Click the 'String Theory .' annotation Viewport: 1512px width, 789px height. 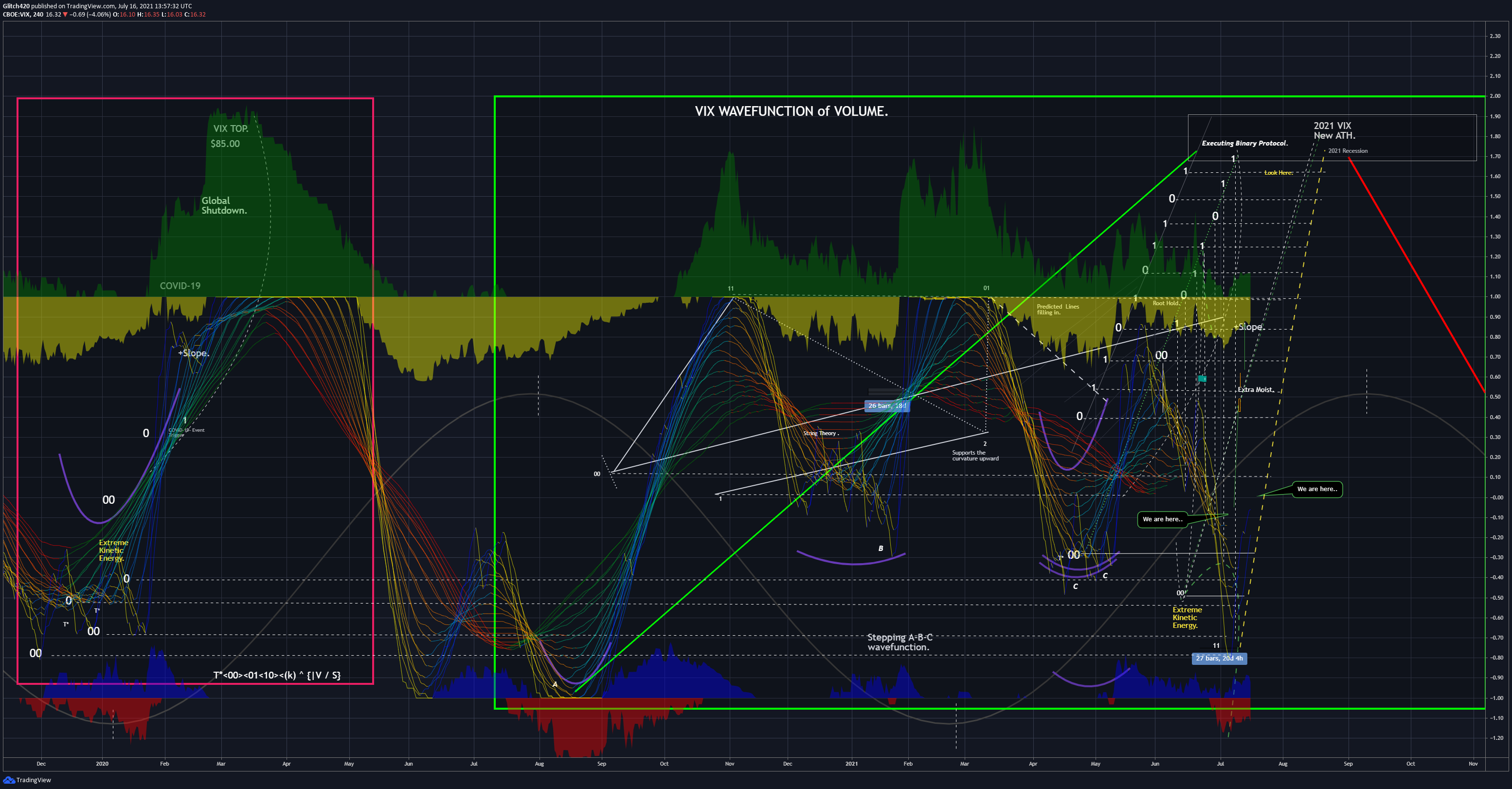click(x=821, y=433)
